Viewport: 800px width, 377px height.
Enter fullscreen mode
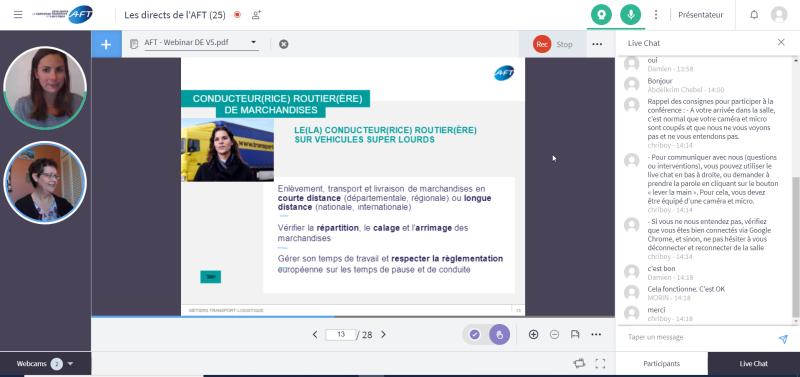pos(601,363)
